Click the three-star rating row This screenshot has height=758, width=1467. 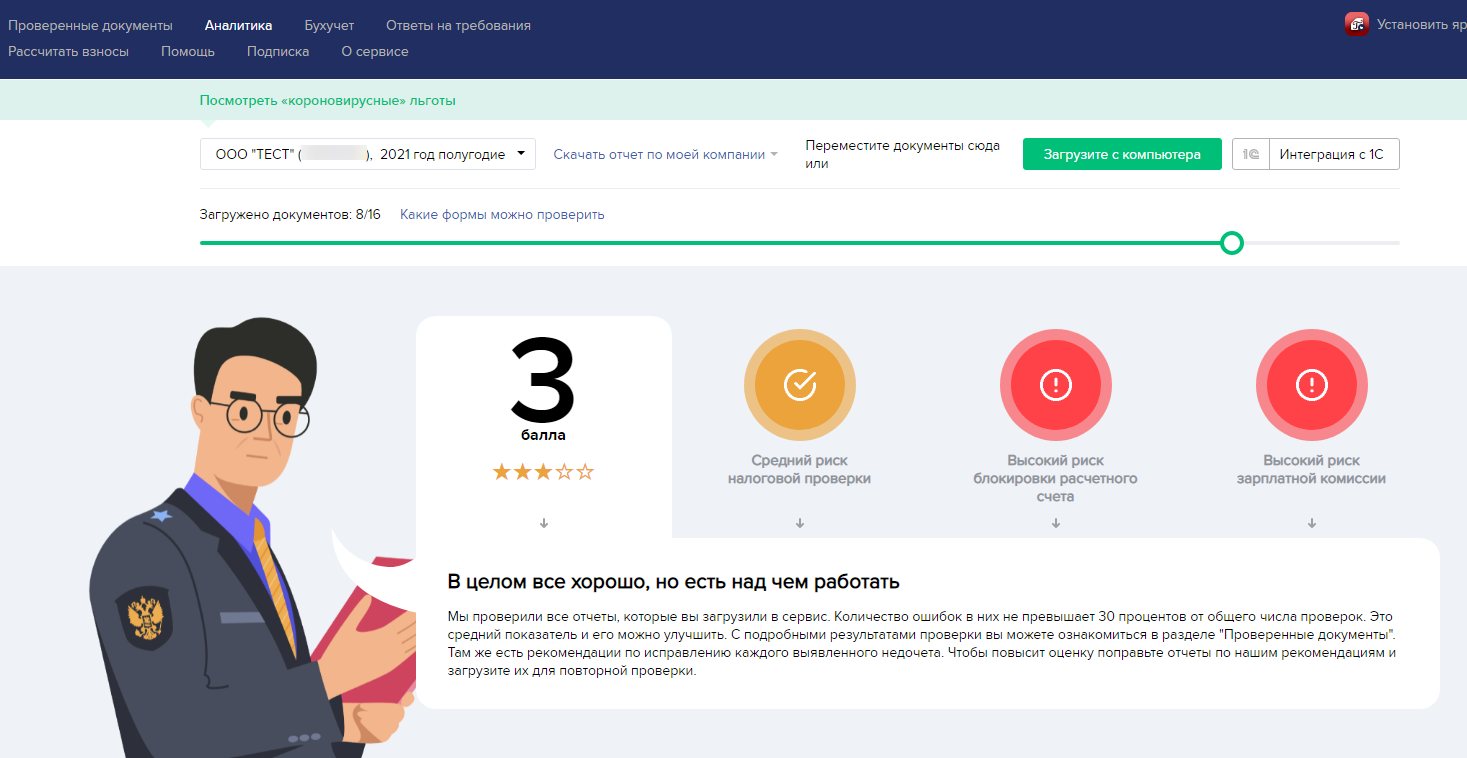(x=543, y=472)
